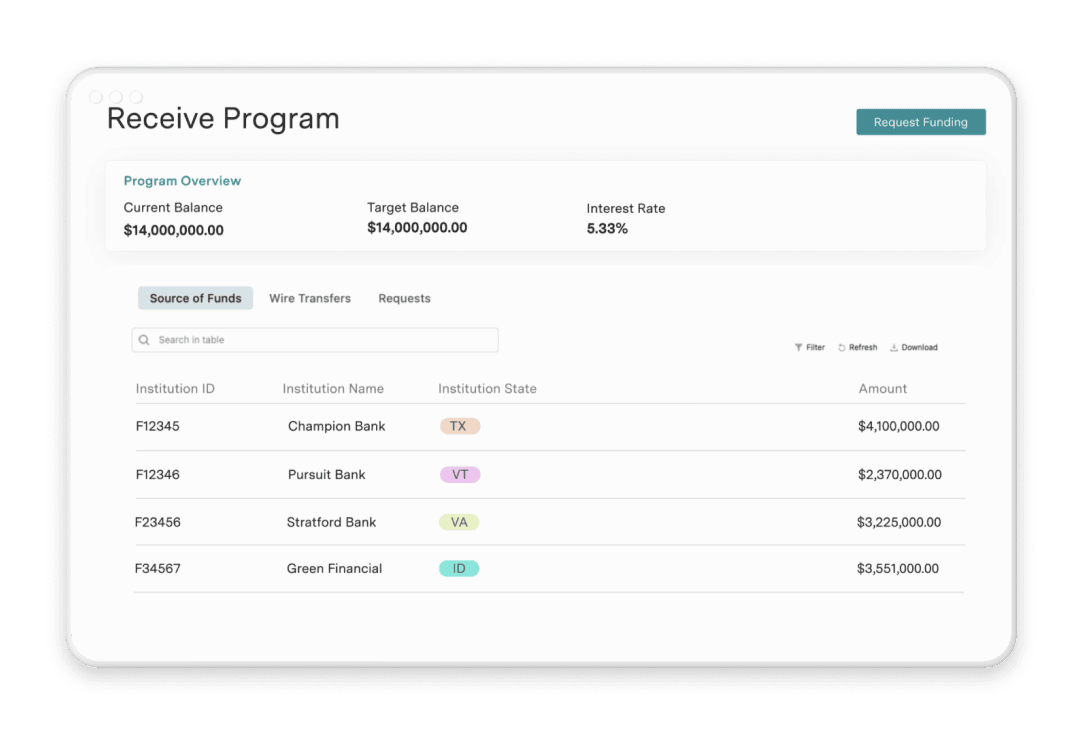Click the Refresh circular arrow icon

coord(841,347)
